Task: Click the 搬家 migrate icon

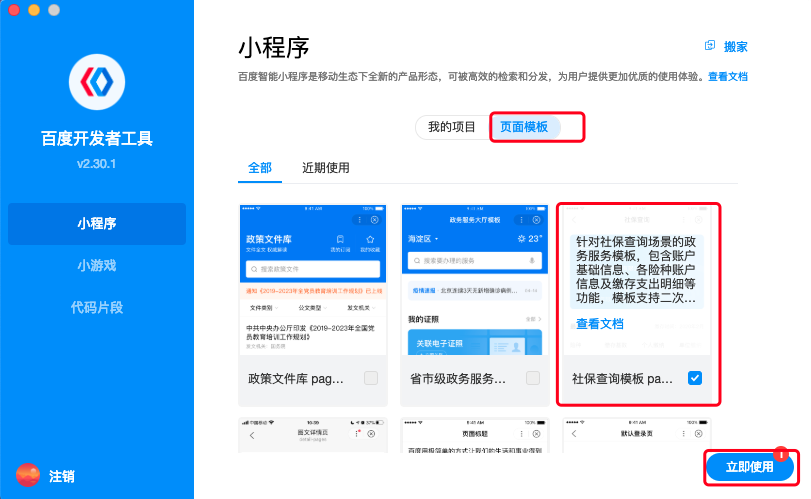Action: (710, 46)
